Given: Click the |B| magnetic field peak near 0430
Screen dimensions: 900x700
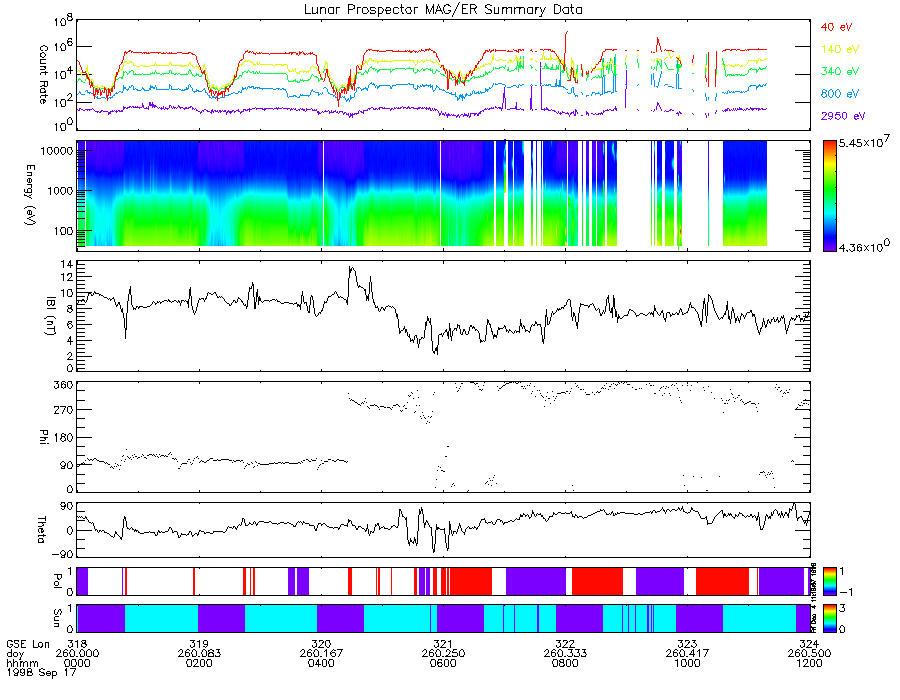Looking at the screenshot, I should click(x=351, y=268).
